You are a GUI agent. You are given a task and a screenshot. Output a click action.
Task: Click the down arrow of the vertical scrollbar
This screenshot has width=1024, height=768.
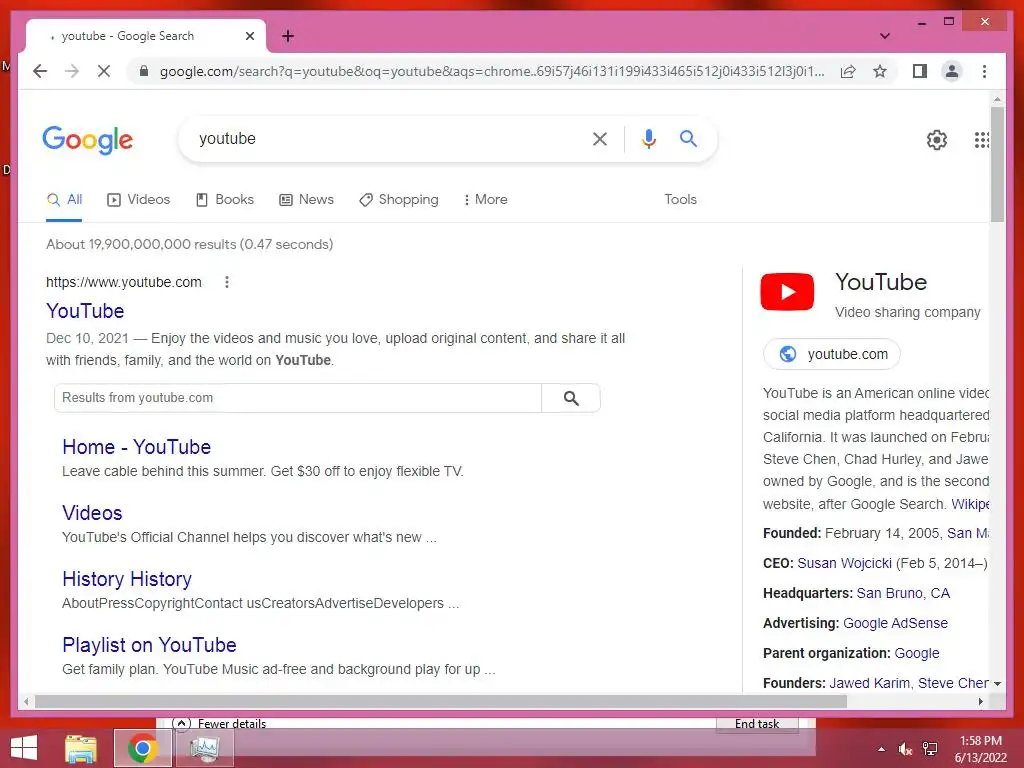pyautogui.click(x=997, y=684)
